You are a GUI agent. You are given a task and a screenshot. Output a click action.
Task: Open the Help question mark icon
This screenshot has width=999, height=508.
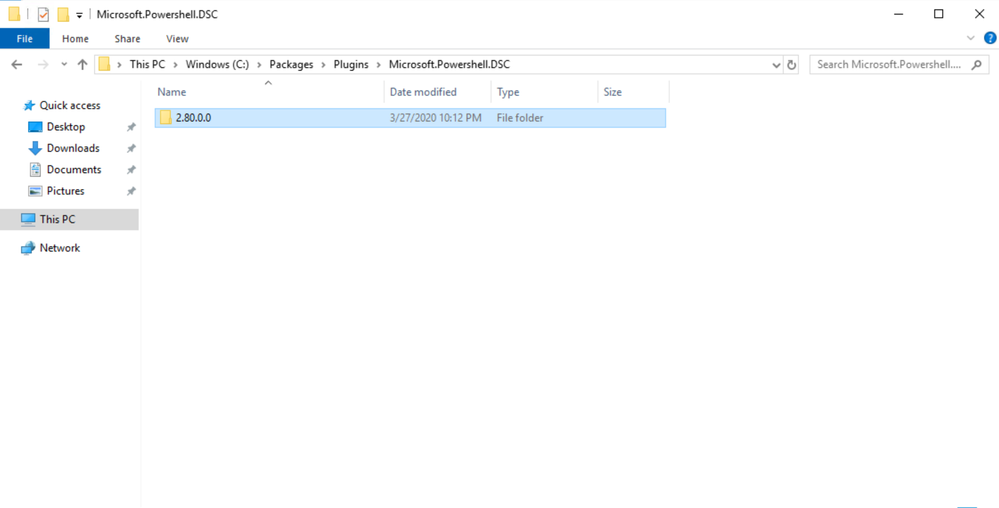click(x=989, y=38)
